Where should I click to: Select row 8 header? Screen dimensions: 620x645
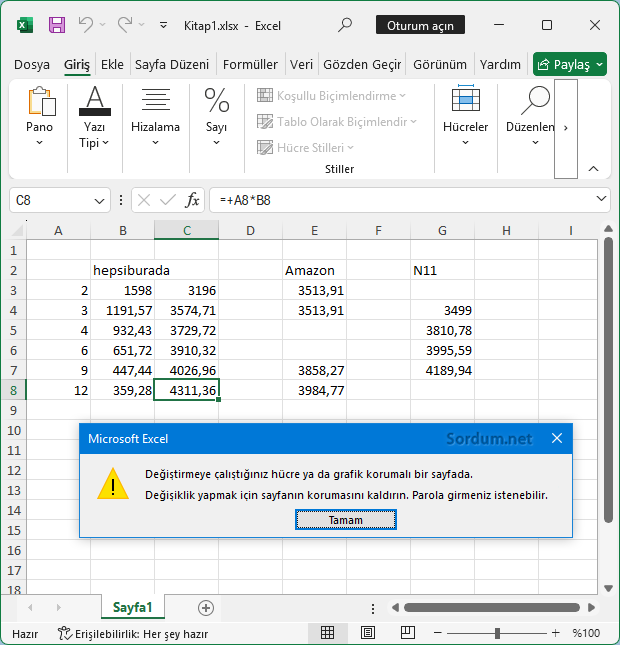(13, 390)
